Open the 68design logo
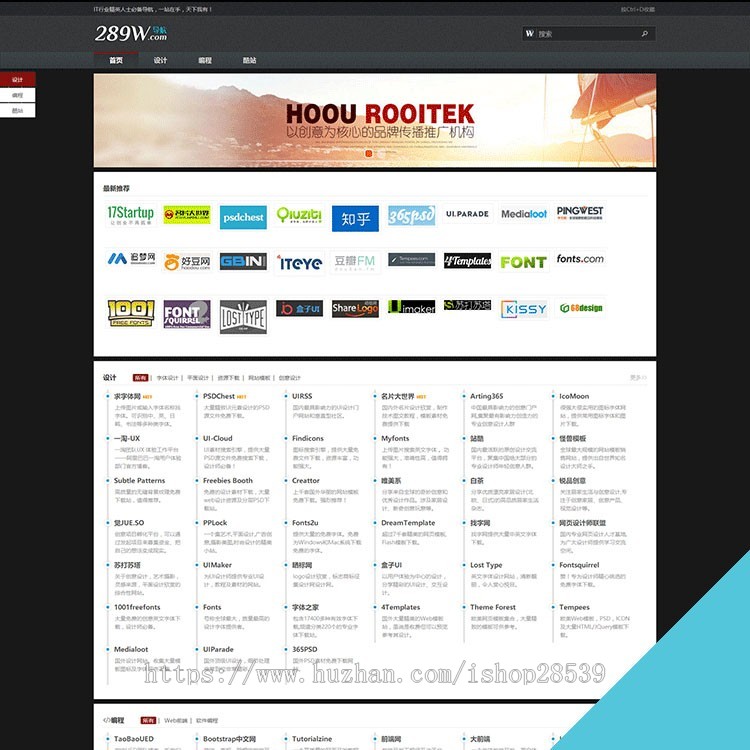This screenshot has width=750, height=750. coord(580,308)
